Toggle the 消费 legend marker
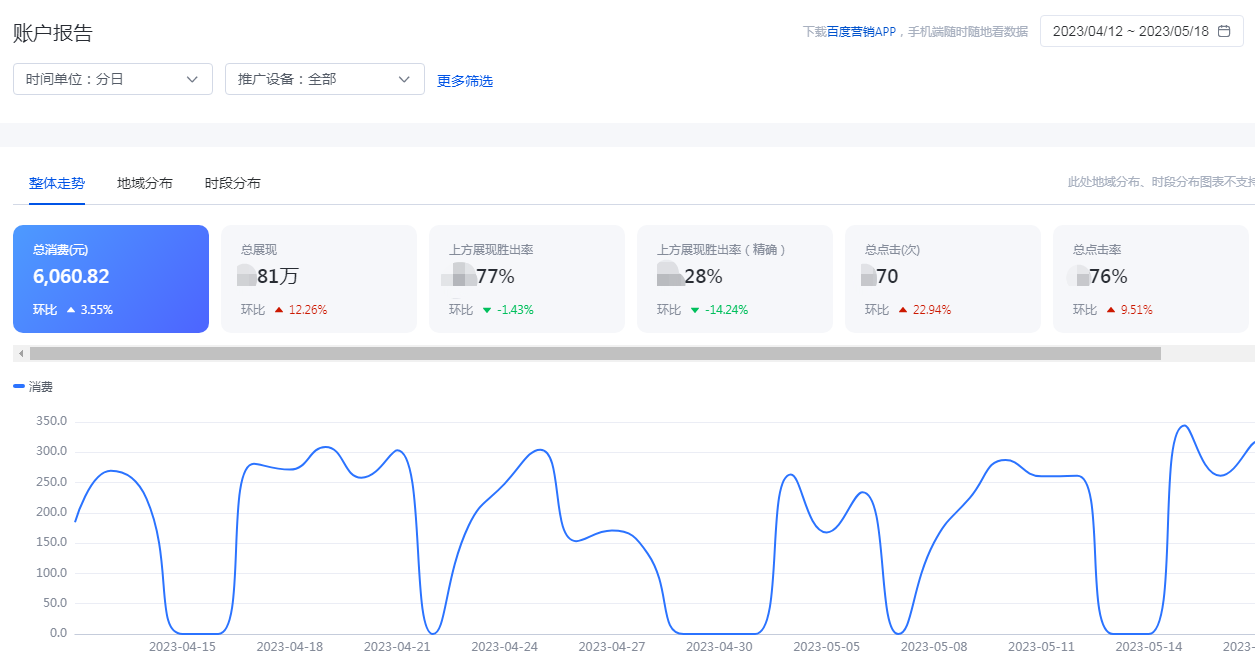 [x=19, y=386]
